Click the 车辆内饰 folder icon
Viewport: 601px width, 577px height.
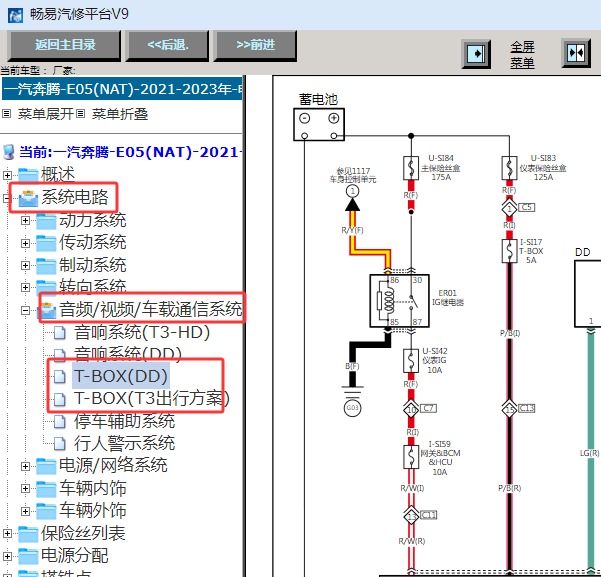tap(46, 489)
